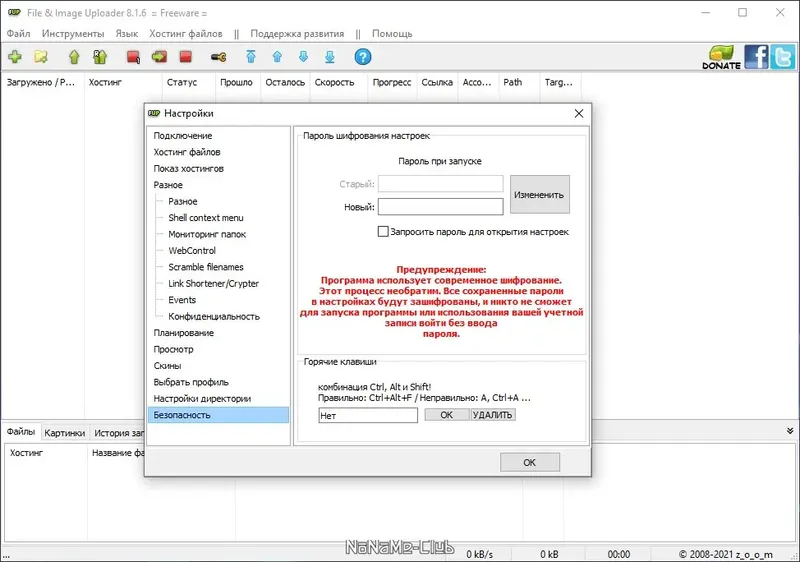The width and height of the screenshot is (800, 562).
Task: Click the key accounts icon
Action: 218,57
